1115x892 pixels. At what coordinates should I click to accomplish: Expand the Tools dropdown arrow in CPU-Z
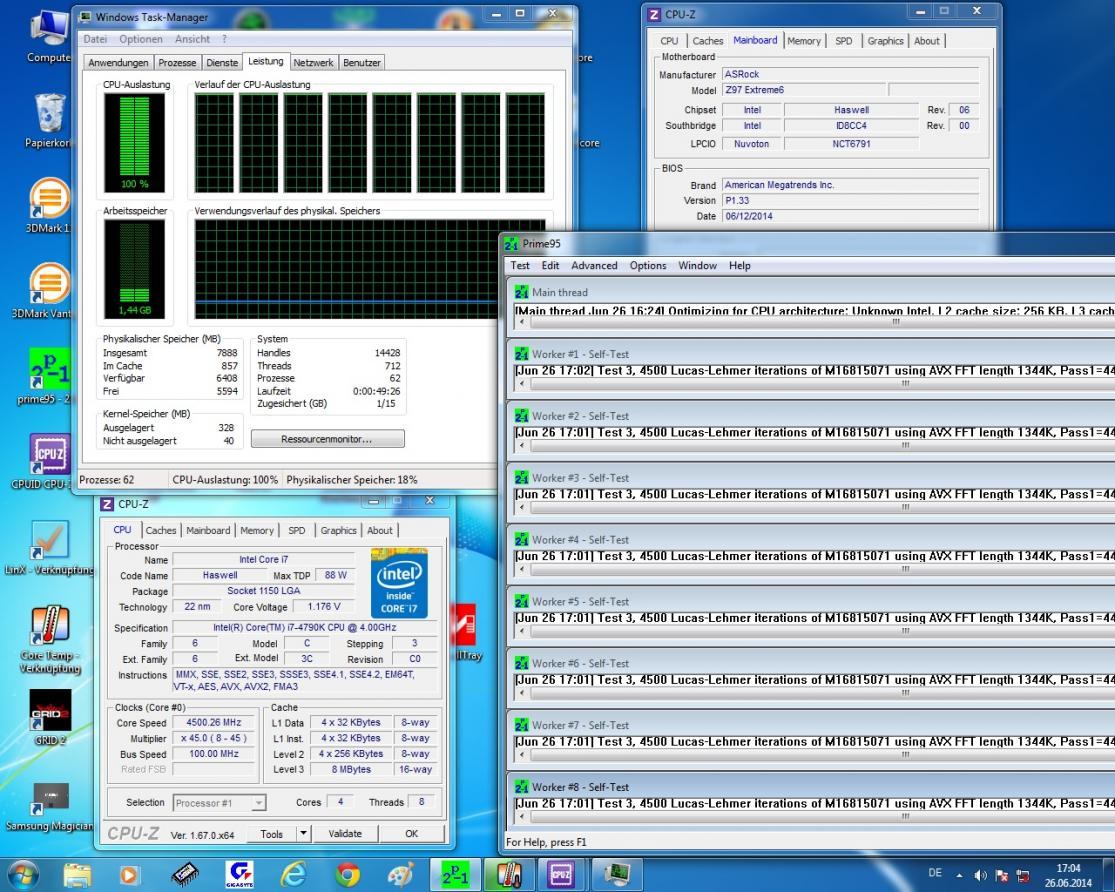point(304,833)
